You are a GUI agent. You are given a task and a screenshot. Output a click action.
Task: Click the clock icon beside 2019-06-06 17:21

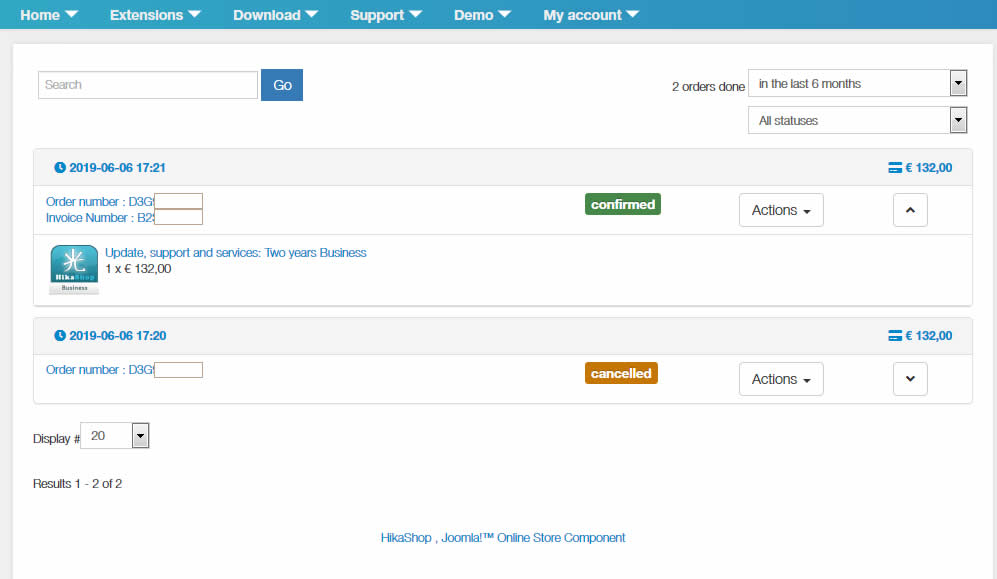tap(60, 167)
